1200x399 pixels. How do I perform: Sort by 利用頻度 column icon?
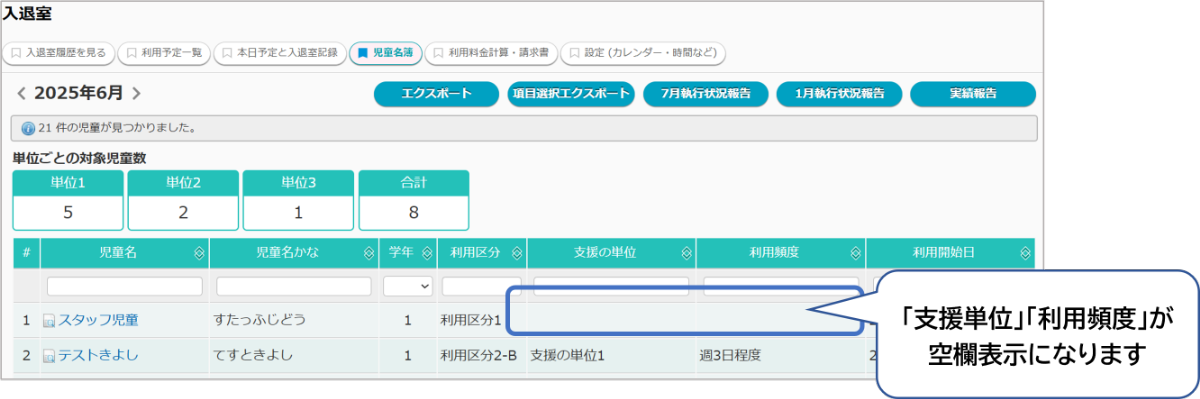click(856, 254)
